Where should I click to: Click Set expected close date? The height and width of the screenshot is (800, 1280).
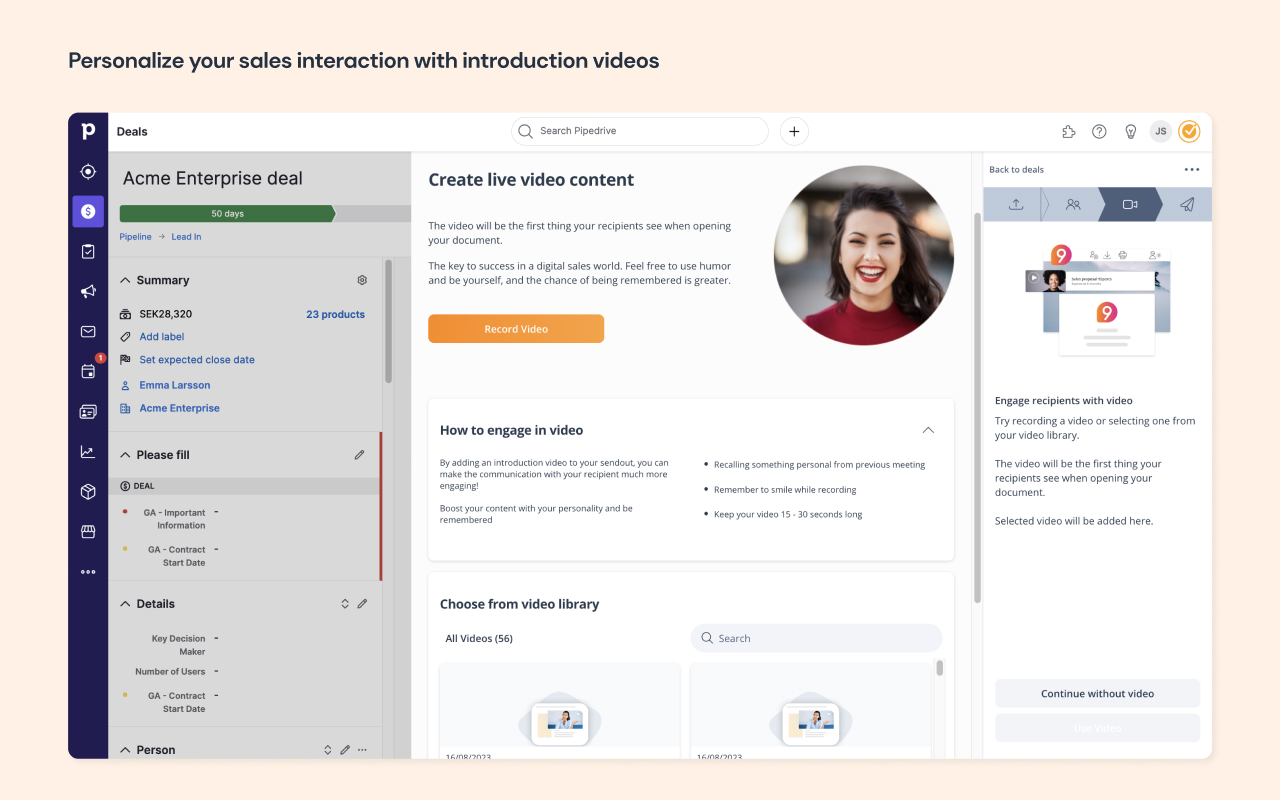(x=197, y=360)
